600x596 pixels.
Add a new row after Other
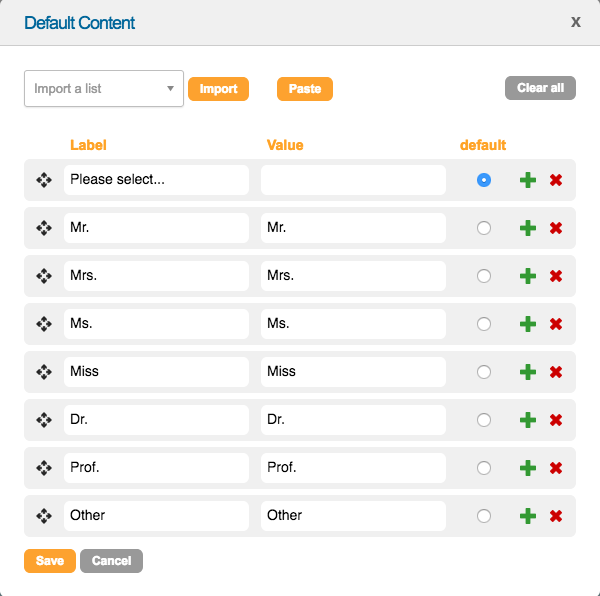tap(528, 516)
